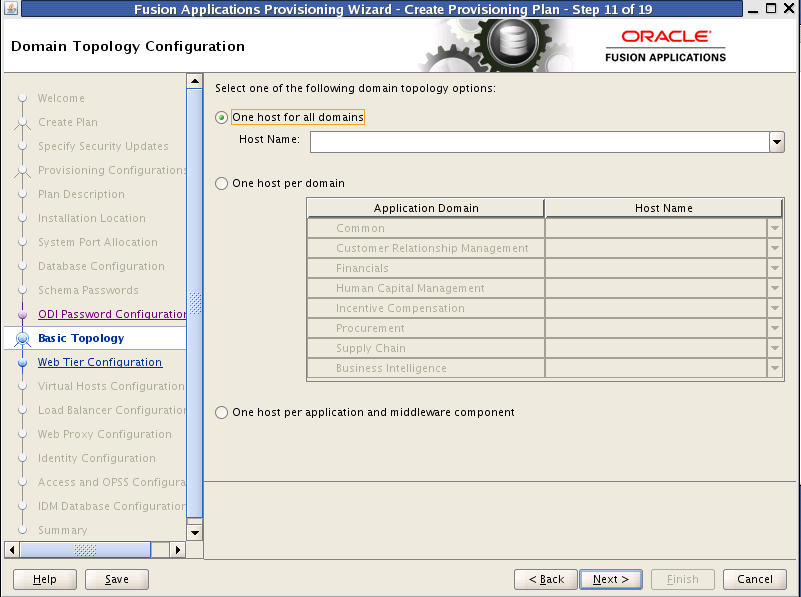
Task: Click Specify Security Updates step in navigation
Action: click(103, 146)
